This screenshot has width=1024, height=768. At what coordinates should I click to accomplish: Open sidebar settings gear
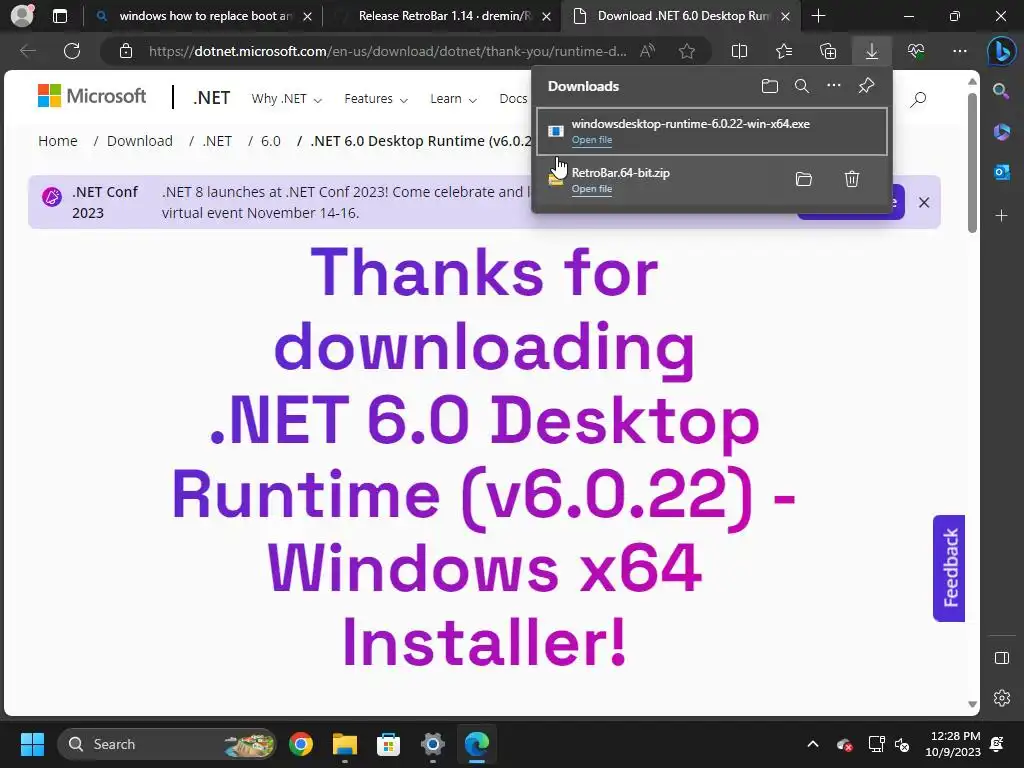[x=1001, y=698]
